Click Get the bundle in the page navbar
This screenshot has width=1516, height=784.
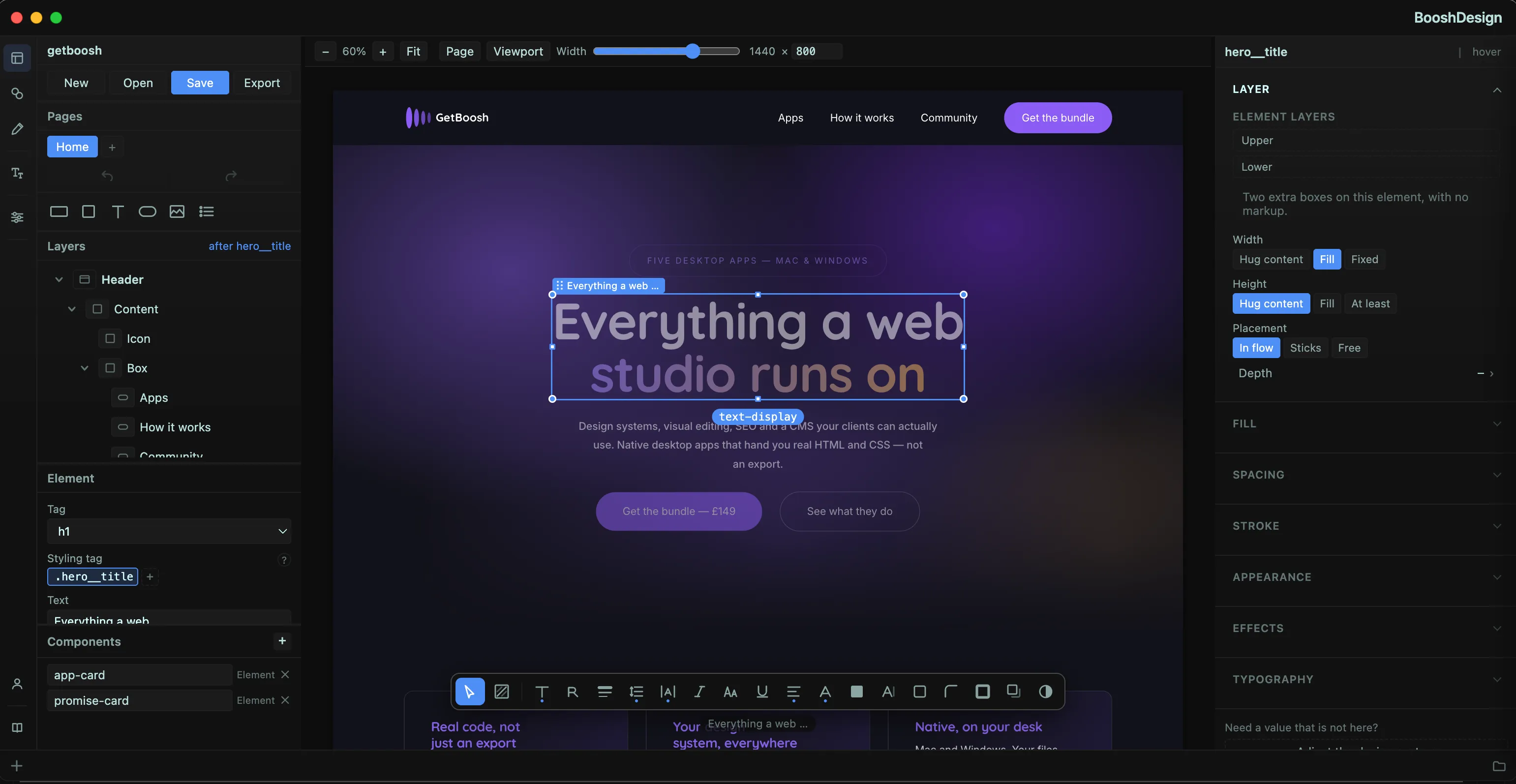coord(1058,118)
